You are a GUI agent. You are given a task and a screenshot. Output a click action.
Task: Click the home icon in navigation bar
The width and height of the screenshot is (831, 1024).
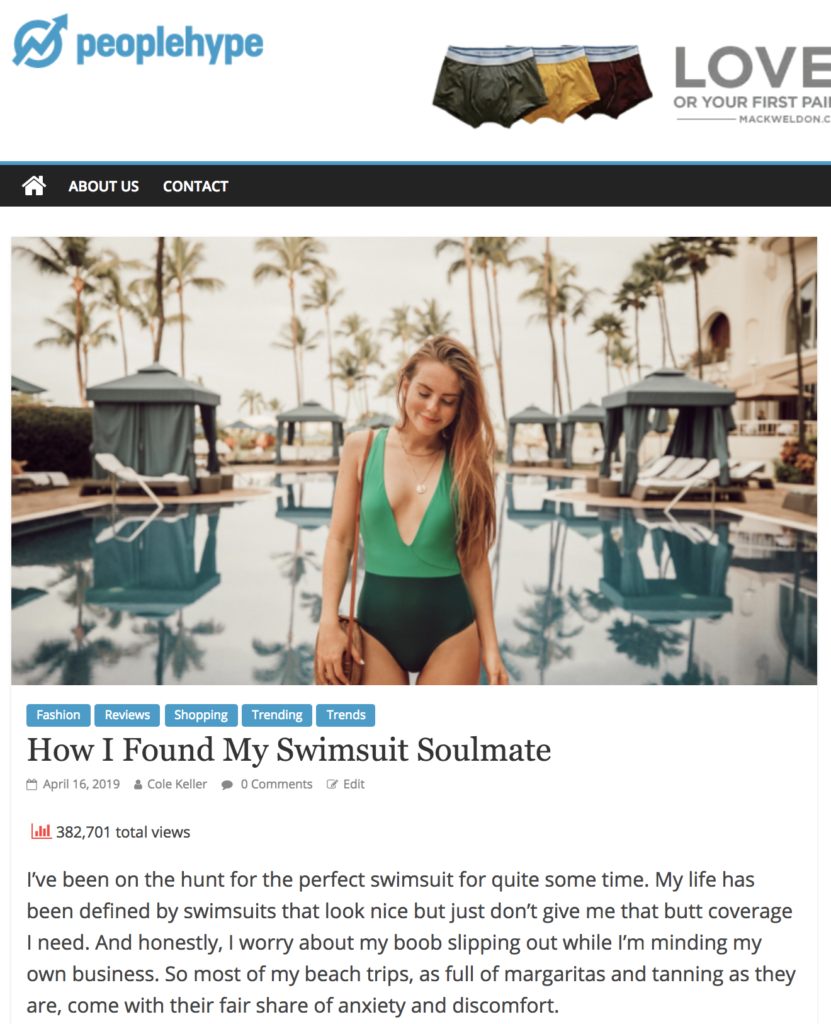click(x=34, y=186)
